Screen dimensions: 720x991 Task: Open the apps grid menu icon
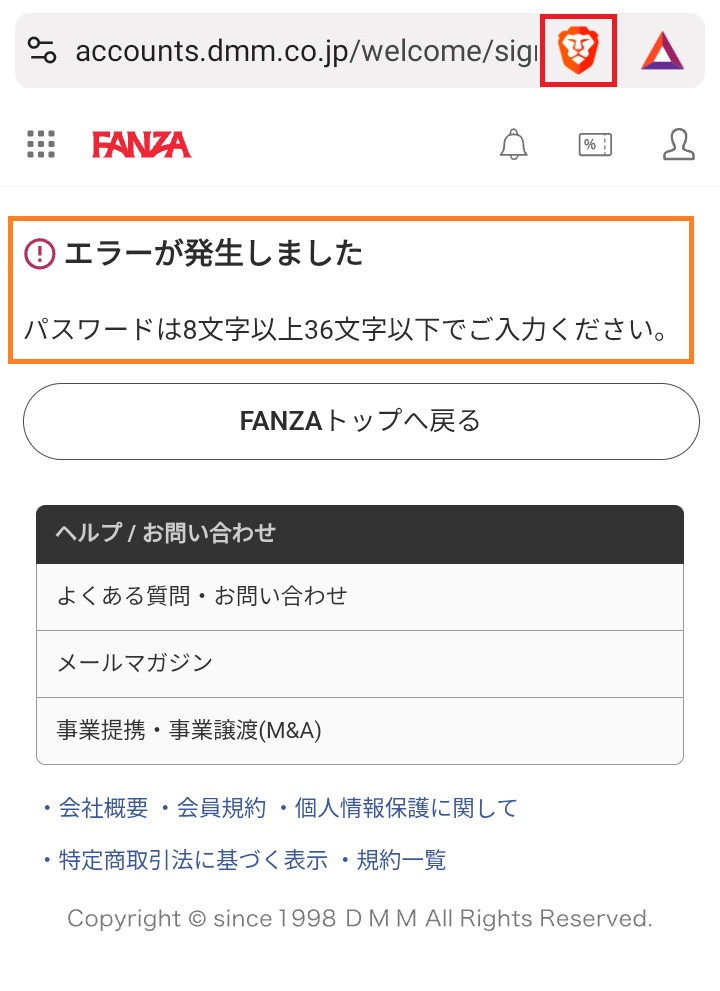coord(40,144)
